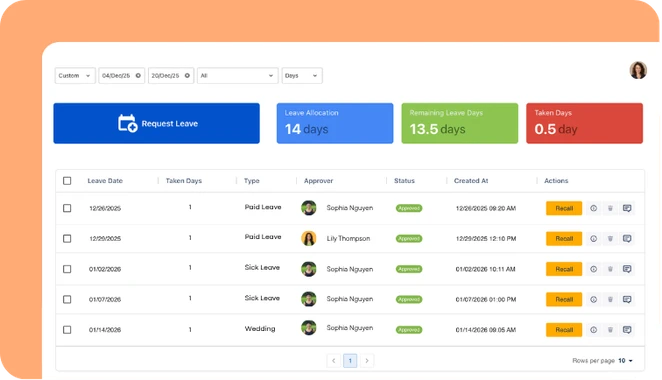Open the All leave type filter dropdown

coord(238,76)
